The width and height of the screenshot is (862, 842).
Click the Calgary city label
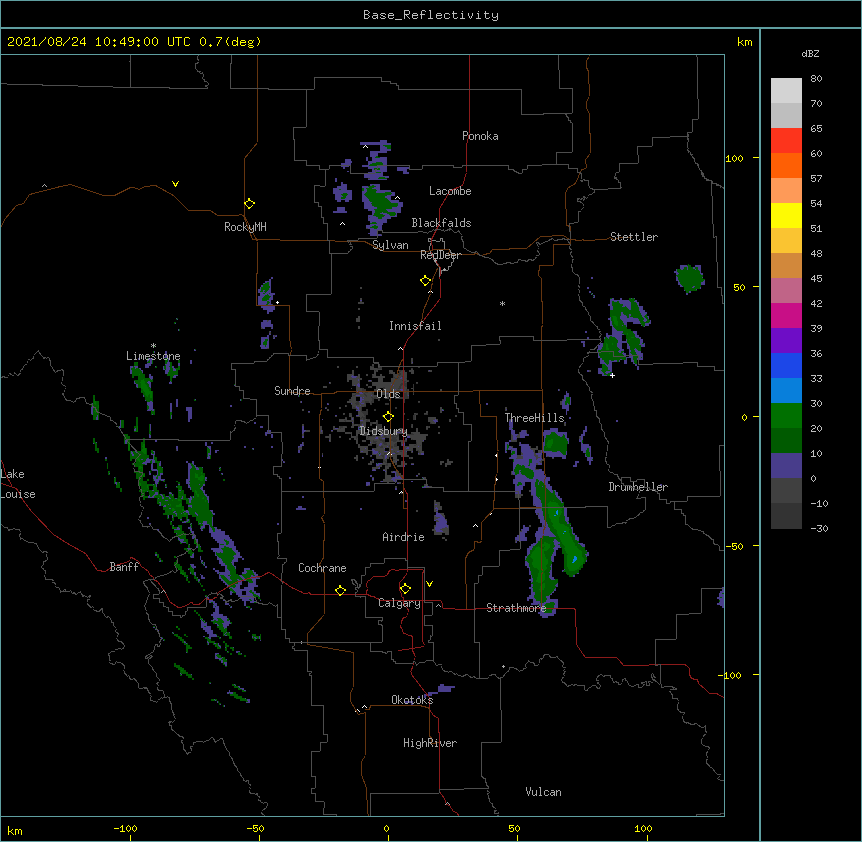click(399, 603)
